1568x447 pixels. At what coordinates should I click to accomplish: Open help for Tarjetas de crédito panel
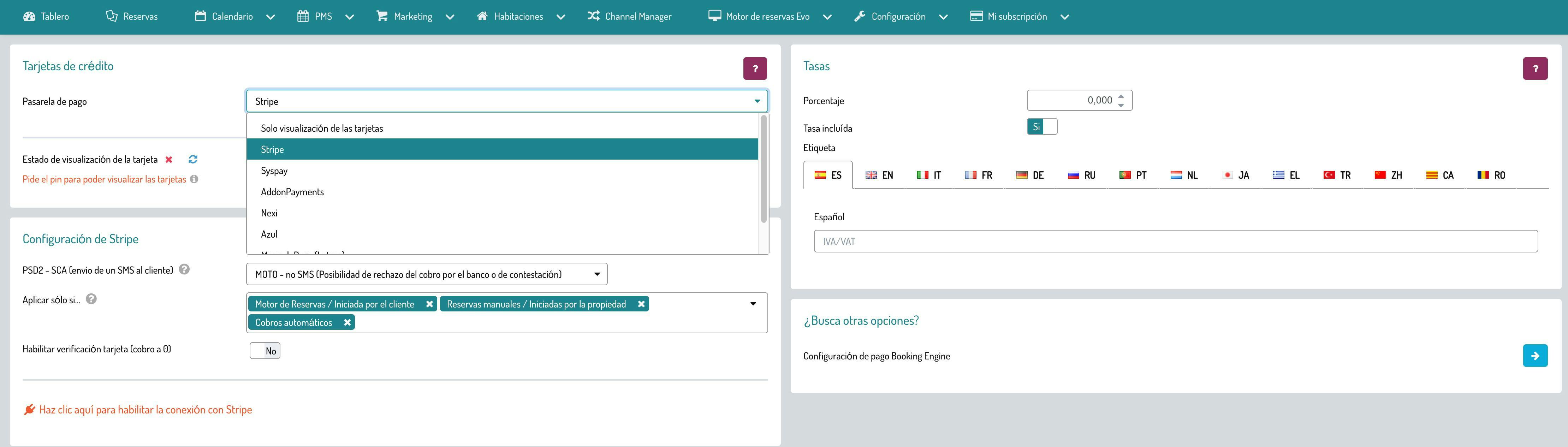pyautogui.click(x=755, y=69)
